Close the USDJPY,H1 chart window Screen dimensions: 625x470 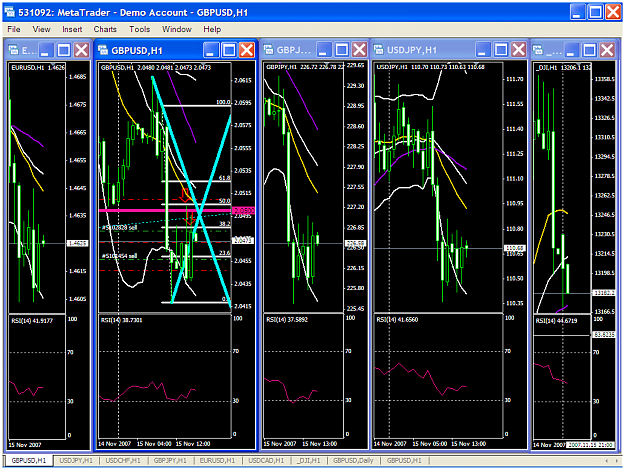[x=519, y=50]
